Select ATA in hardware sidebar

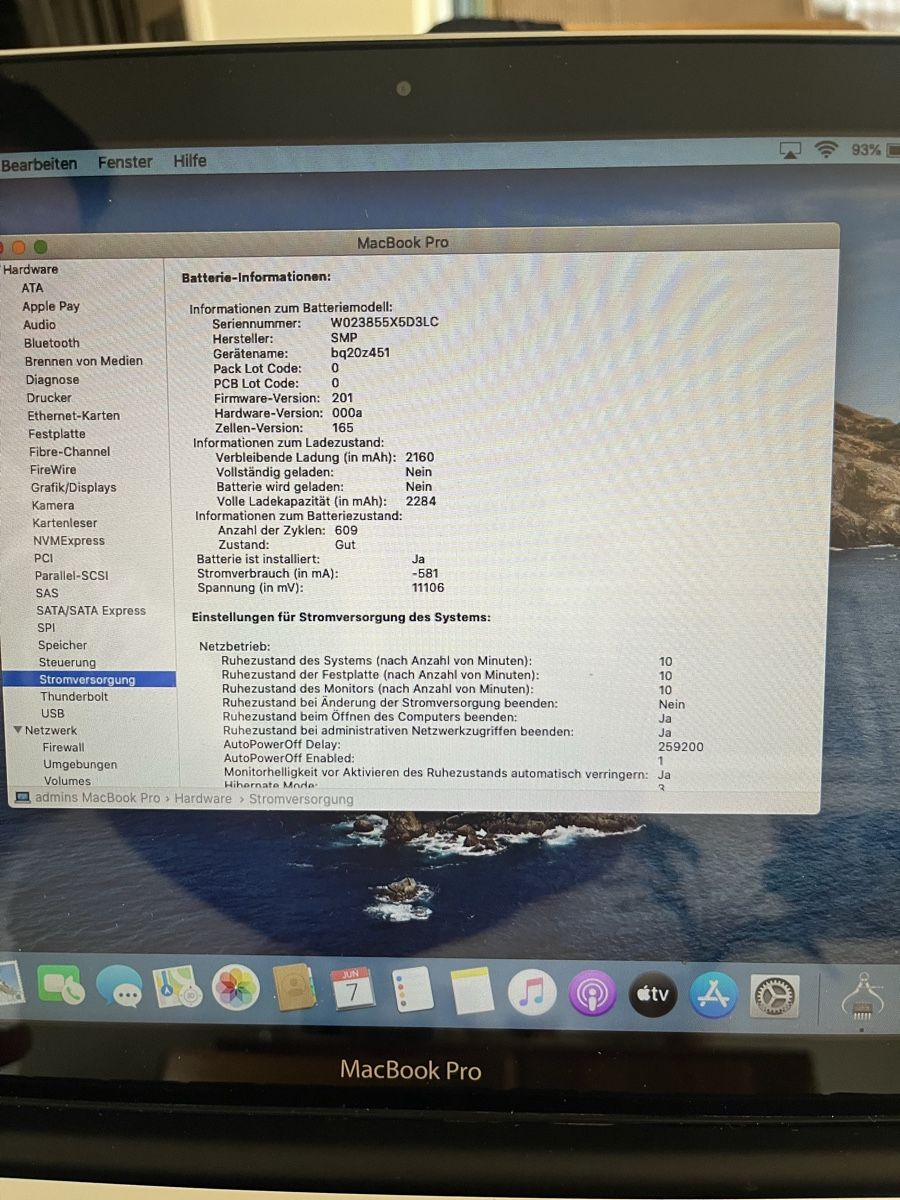click(32, 288)
